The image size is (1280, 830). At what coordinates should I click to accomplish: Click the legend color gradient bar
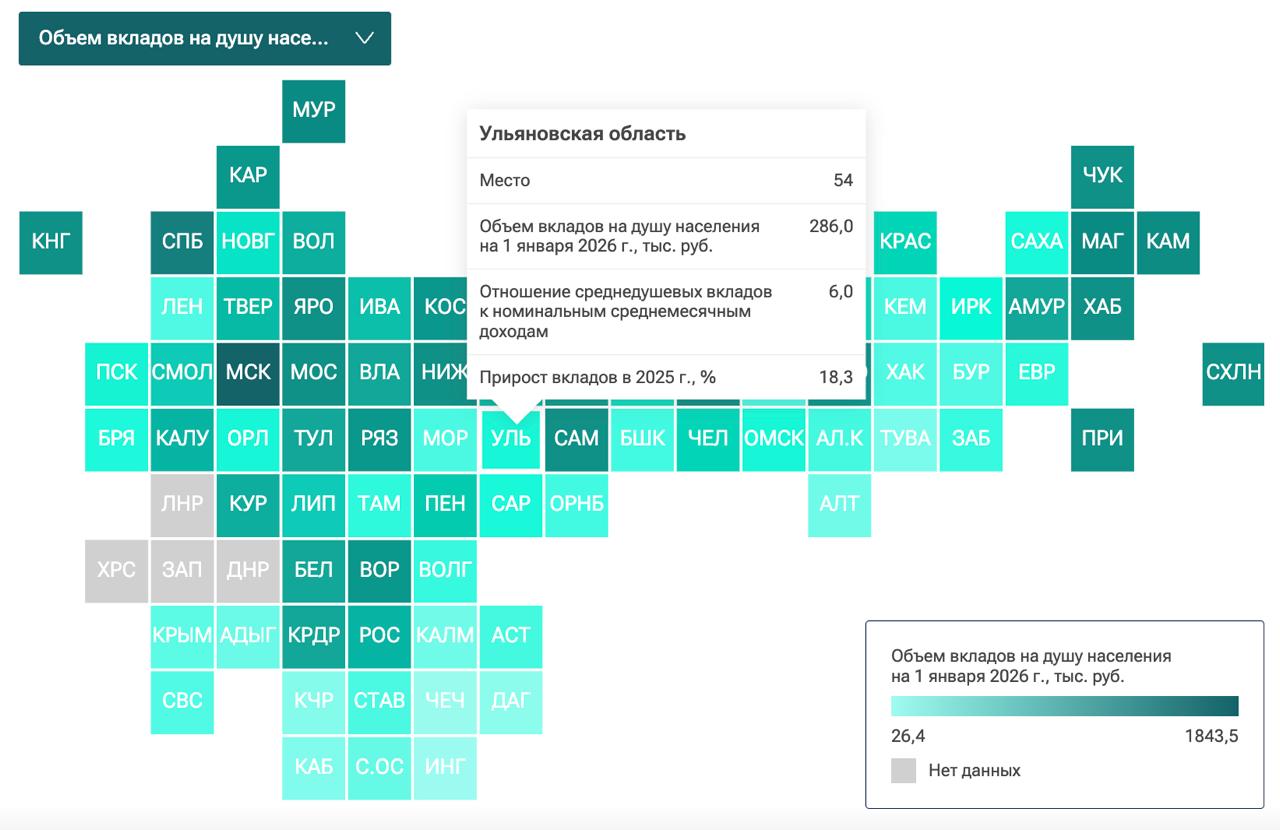pos(1064,706)
